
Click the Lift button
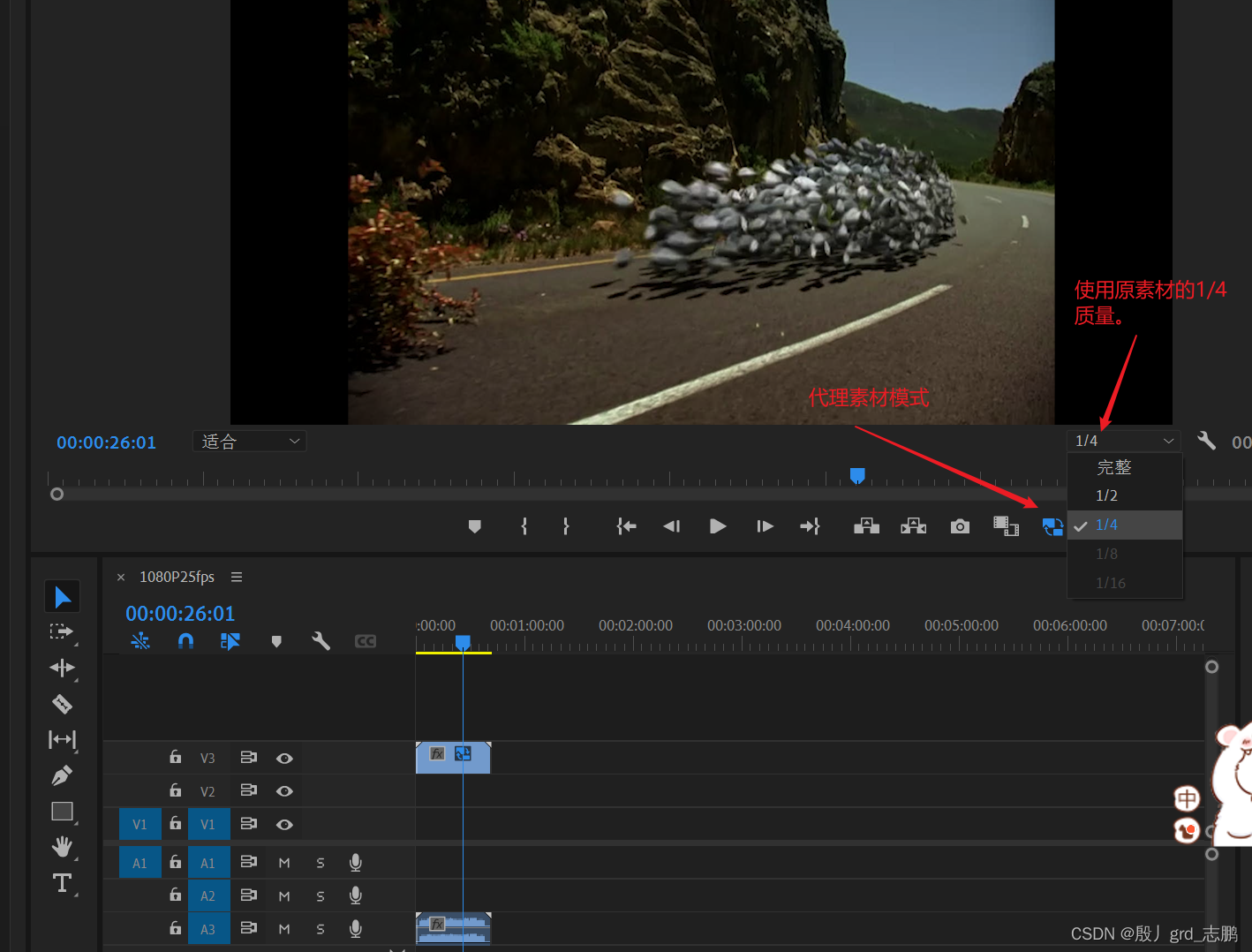point(866,526)
